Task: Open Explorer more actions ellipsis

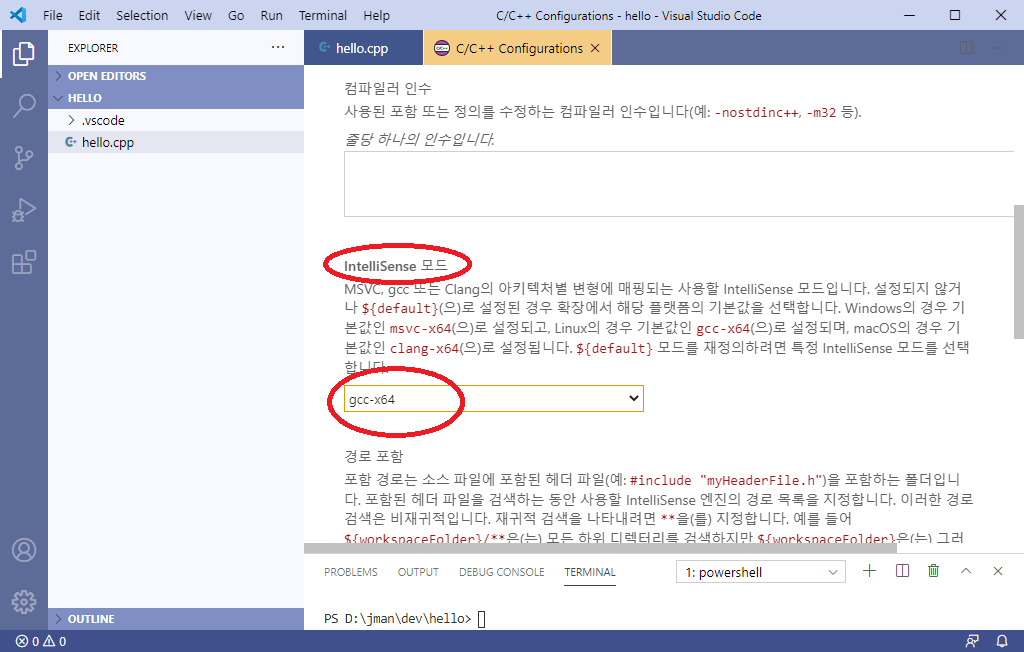Action: 278,47
